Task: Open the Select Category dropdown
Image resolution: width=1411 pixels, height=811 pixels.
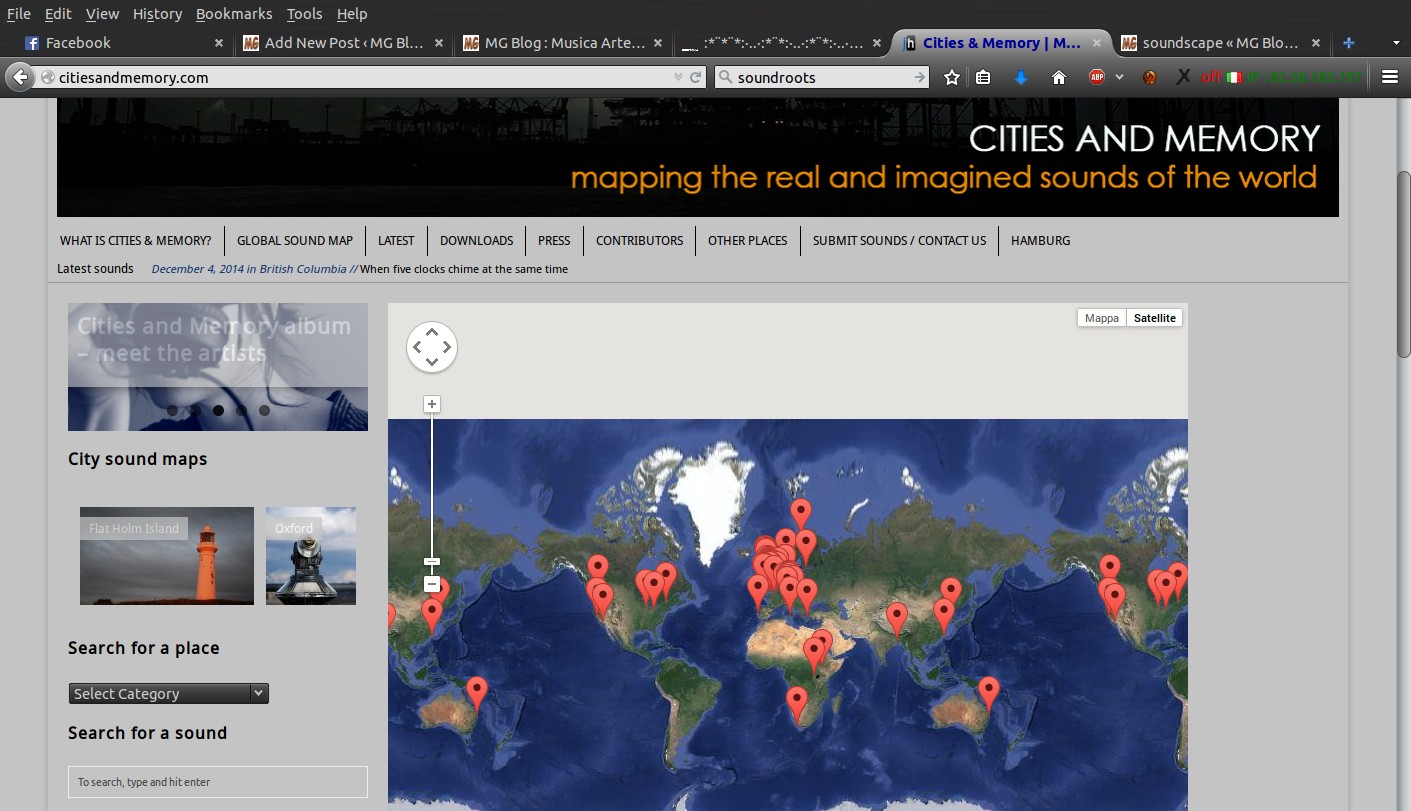Action: pyautogui.click(x=169, y=693)
